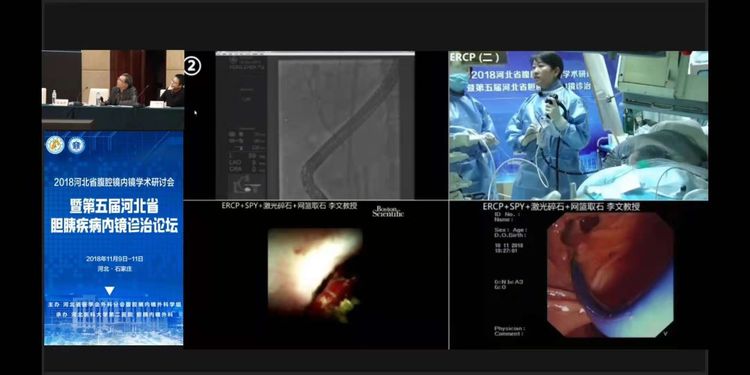The image size is (750, 375).
Task: Click the ERCP+SPY caption above the cholangioscopy view
Action: pos(289,206)
